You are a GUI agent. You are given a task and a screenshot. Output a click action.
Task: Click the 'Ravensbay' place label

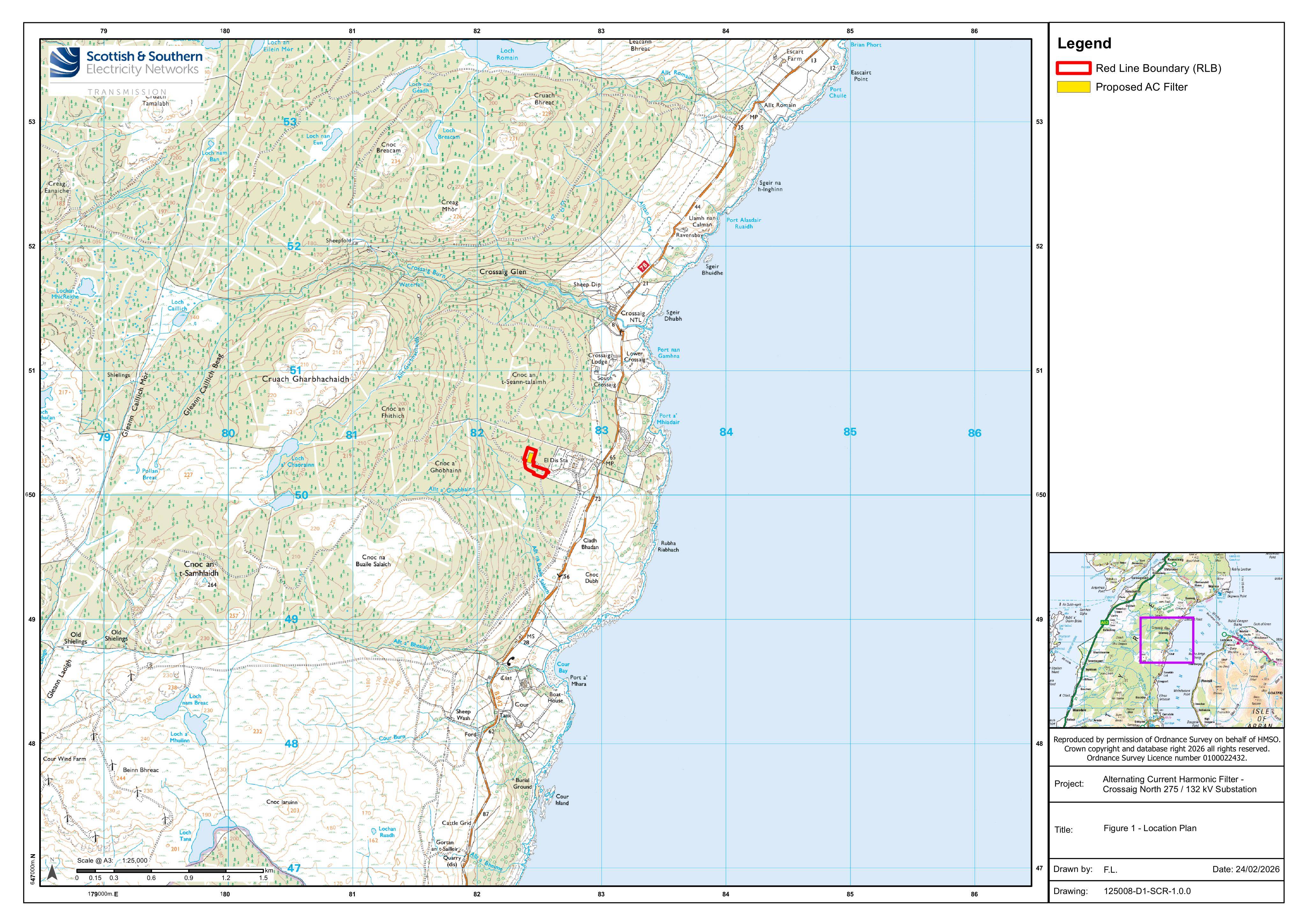point(689,235)
